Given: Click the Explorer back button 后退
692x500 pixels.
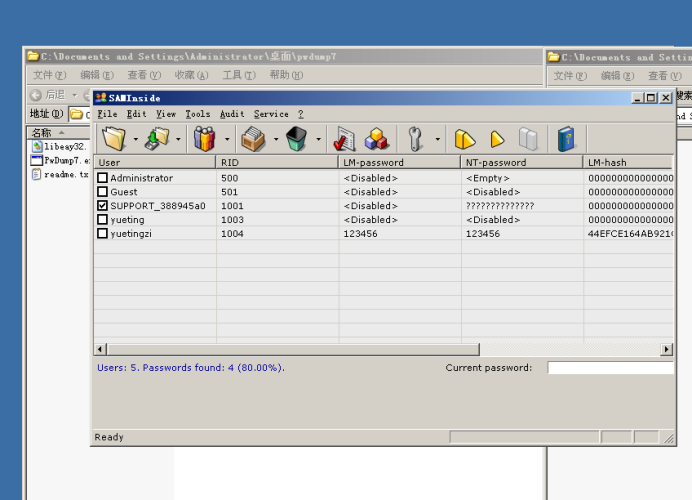Looking at the screenshot, I should click(48, 95).
